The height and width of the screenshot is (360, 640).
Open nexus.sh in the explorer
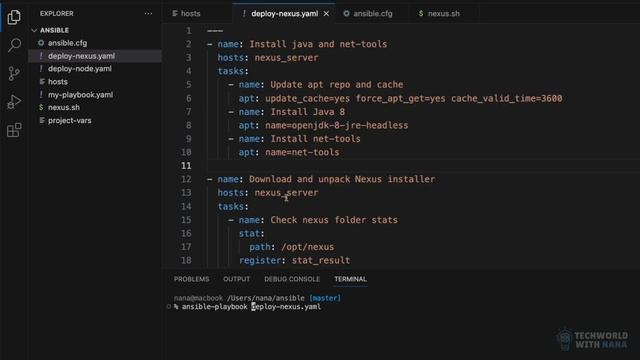click(x=64, y=107)
